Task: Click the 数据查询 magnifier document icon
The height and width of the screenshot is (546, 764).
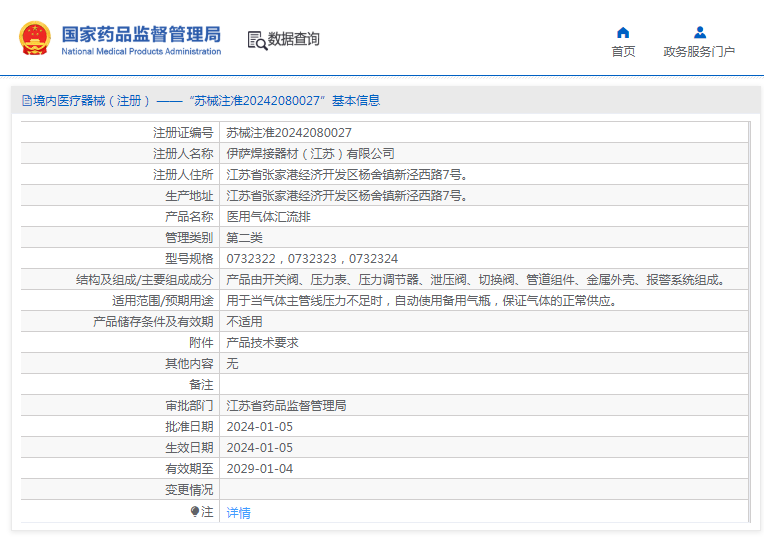Action: coord(257,40)
